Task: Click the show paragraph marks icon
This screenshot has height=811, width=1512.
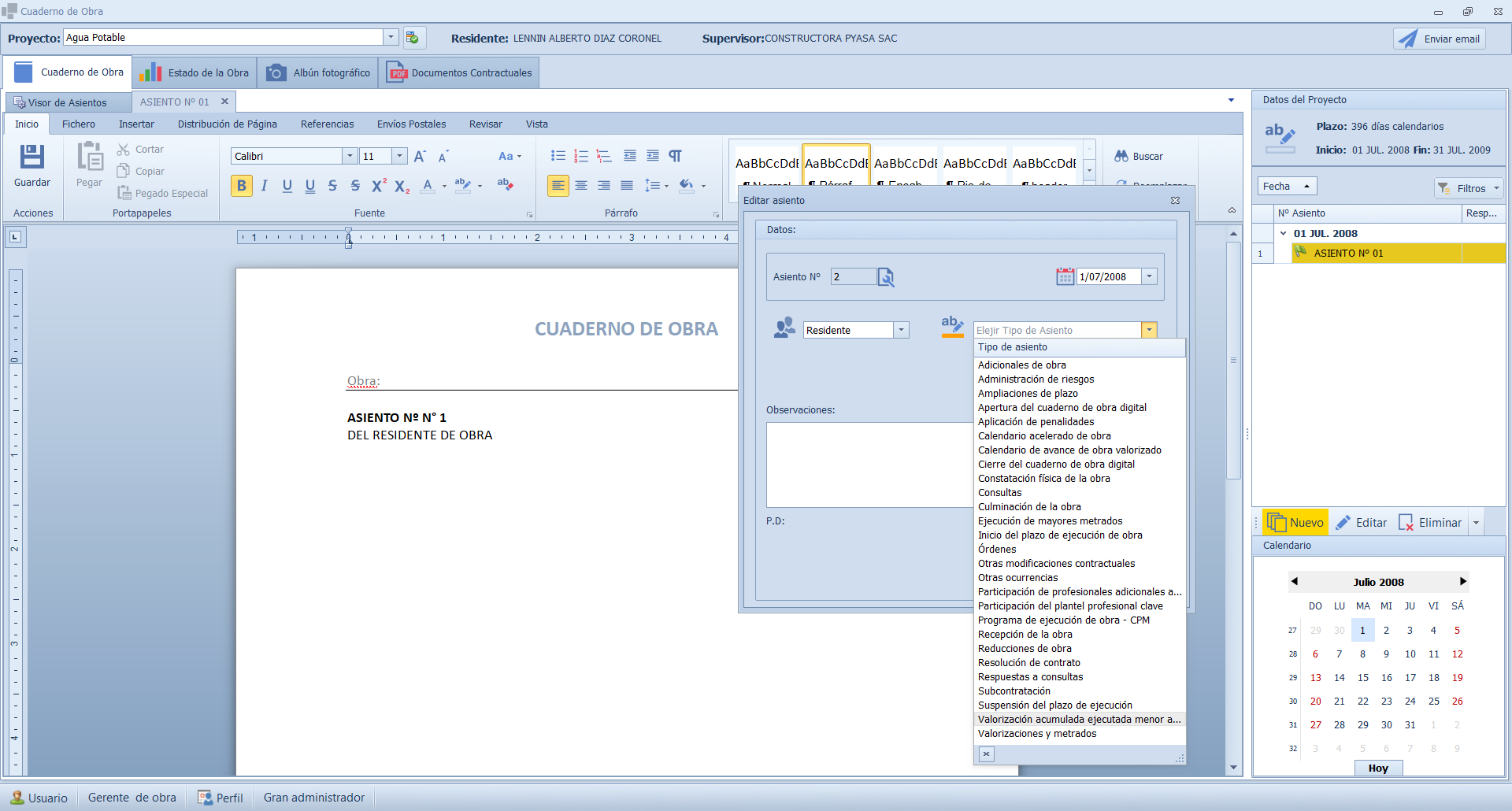Action: click(675, 156)
